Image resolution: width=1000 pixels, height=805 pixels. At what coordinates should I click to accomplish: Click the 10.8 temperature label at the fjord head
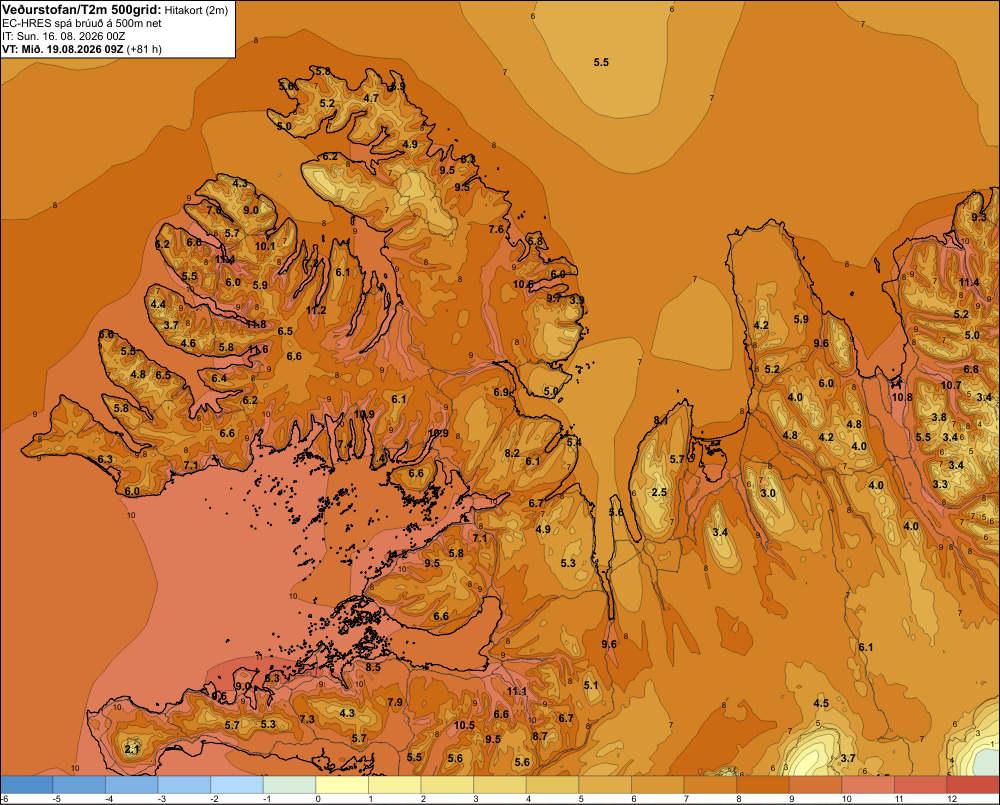(902, 397)
